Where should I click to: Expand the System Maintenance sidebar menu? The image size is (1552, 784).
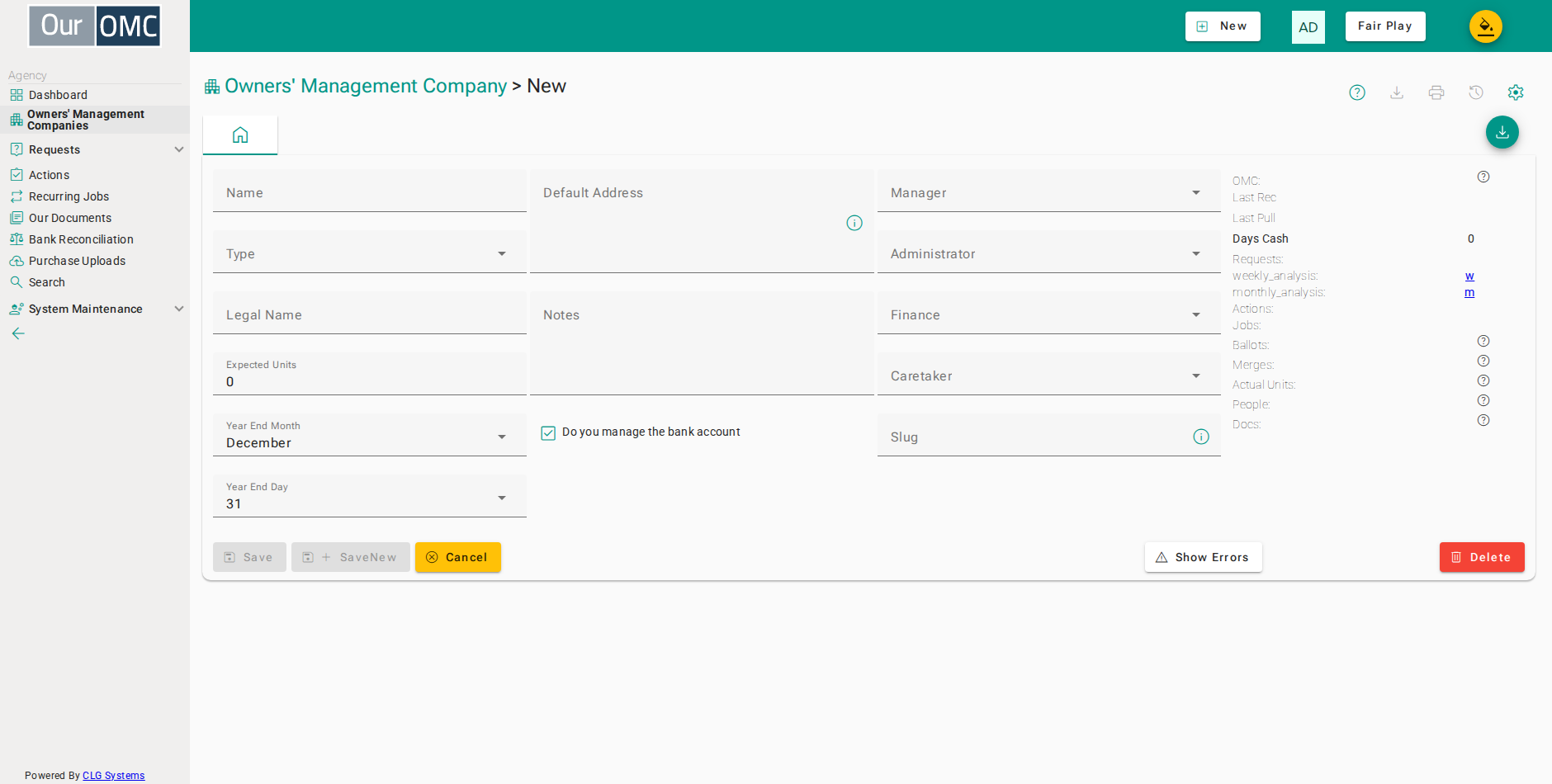click(95, 309)
